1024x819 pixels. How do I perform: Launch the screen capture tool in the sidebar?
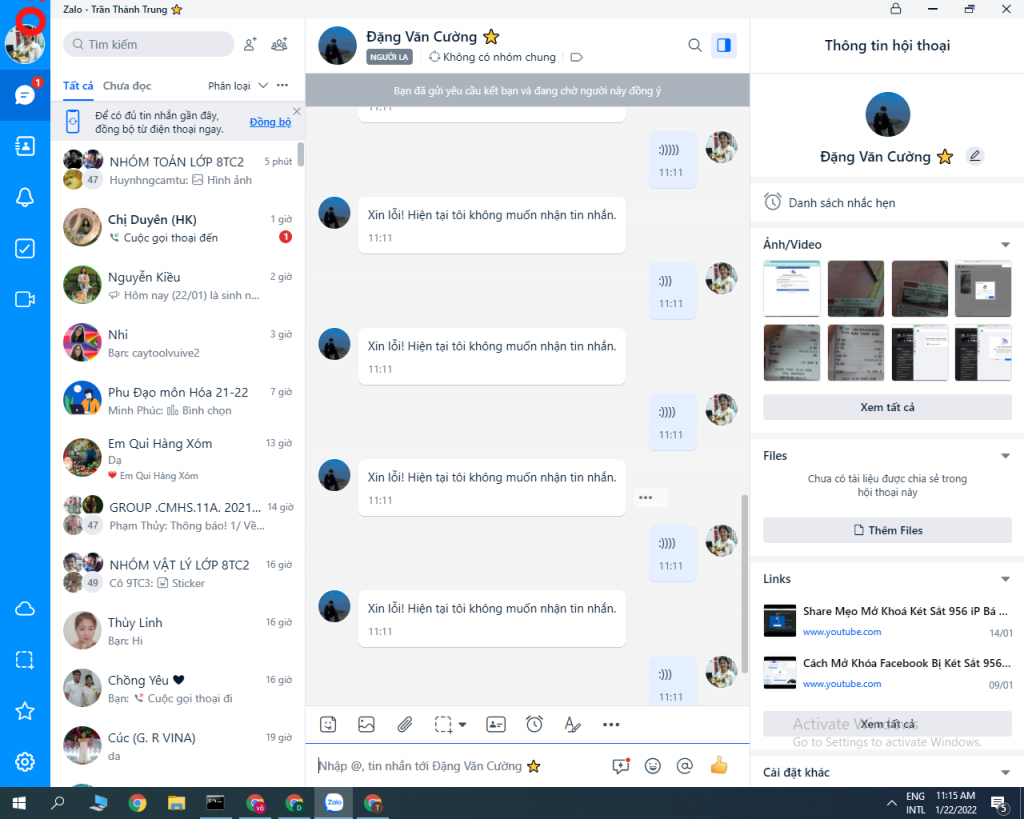click(x=25, y=660)
